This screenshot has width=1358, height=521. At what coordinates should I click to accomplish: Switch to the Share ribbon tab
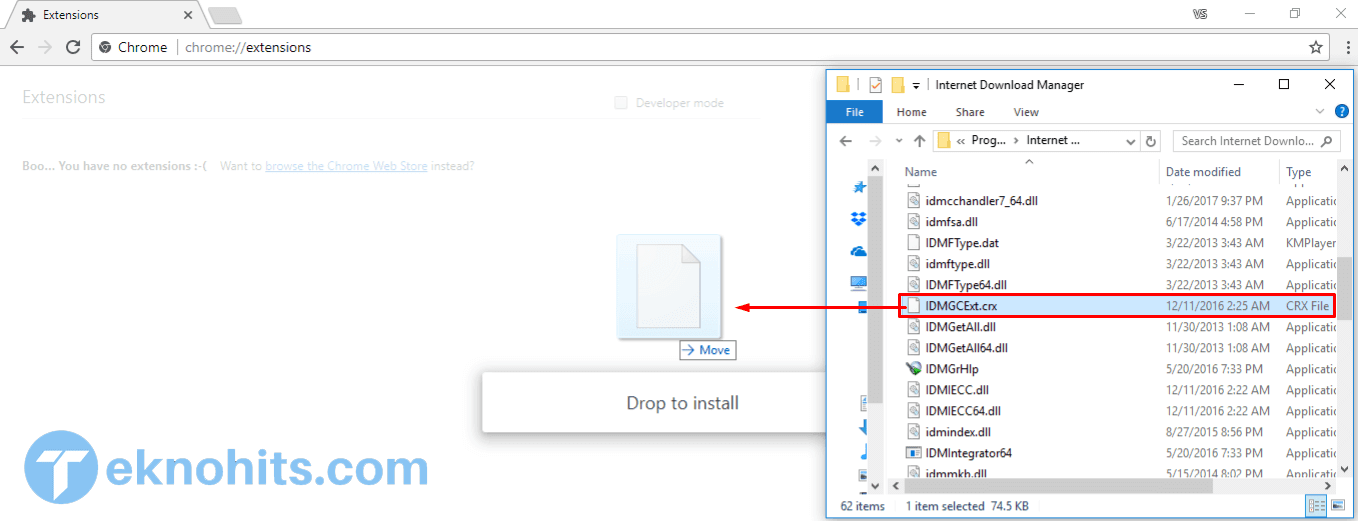(970, 112)
